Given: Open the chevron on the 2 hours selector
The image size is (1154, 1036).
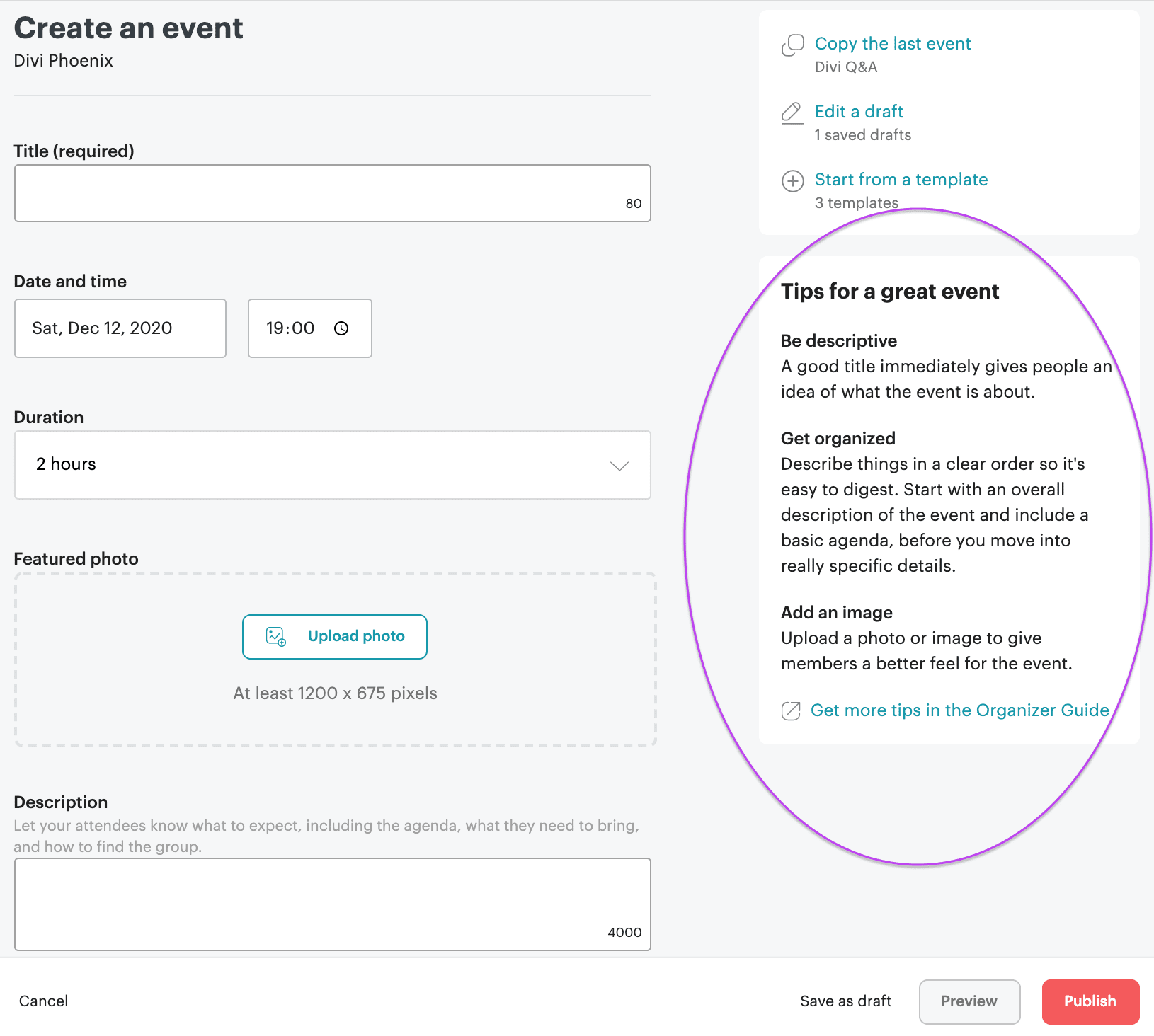Looking at the screenshot, I should click(x=619, y=466).
